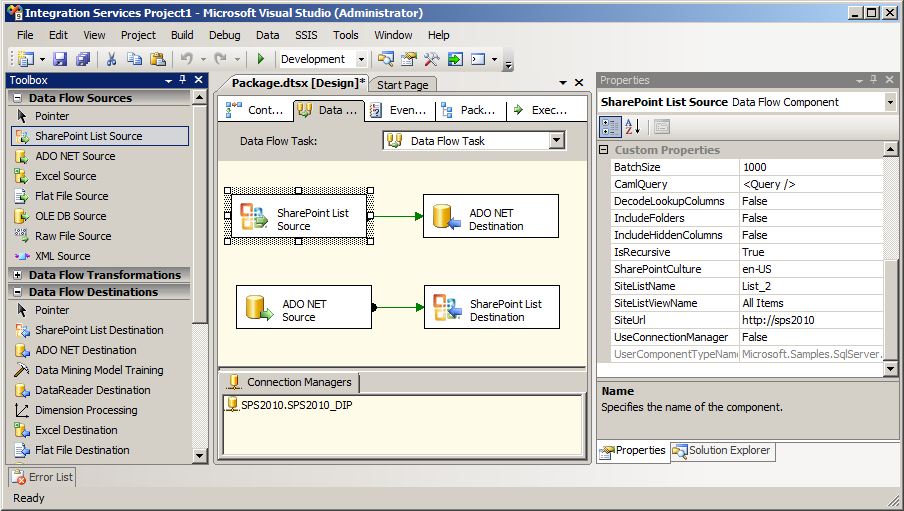Select SPS2010.SPS2010_DIP connection manager
The image size is (904, 511).
(x=289, y=405)
